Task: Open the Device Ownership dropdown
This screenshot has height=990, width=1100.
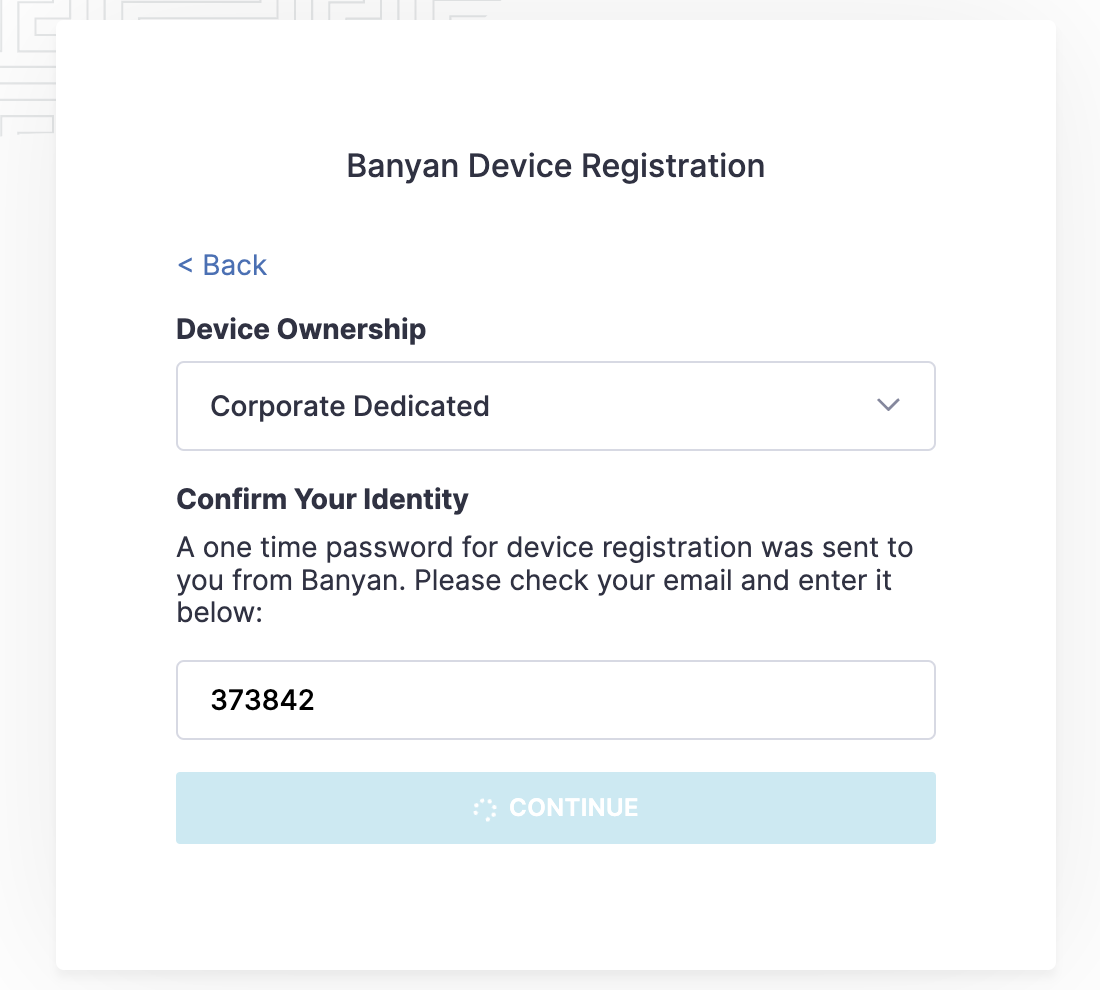Action: [x=555, y=406]
